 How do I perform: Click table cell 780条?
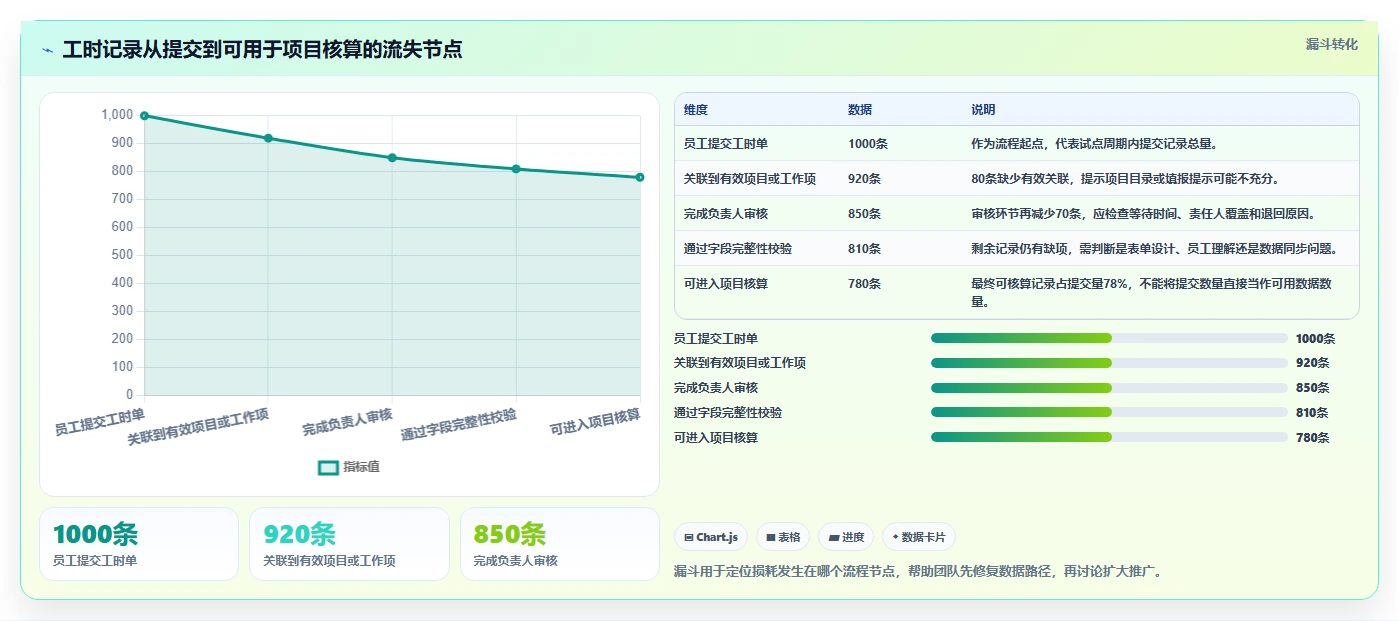pos(864,284)
